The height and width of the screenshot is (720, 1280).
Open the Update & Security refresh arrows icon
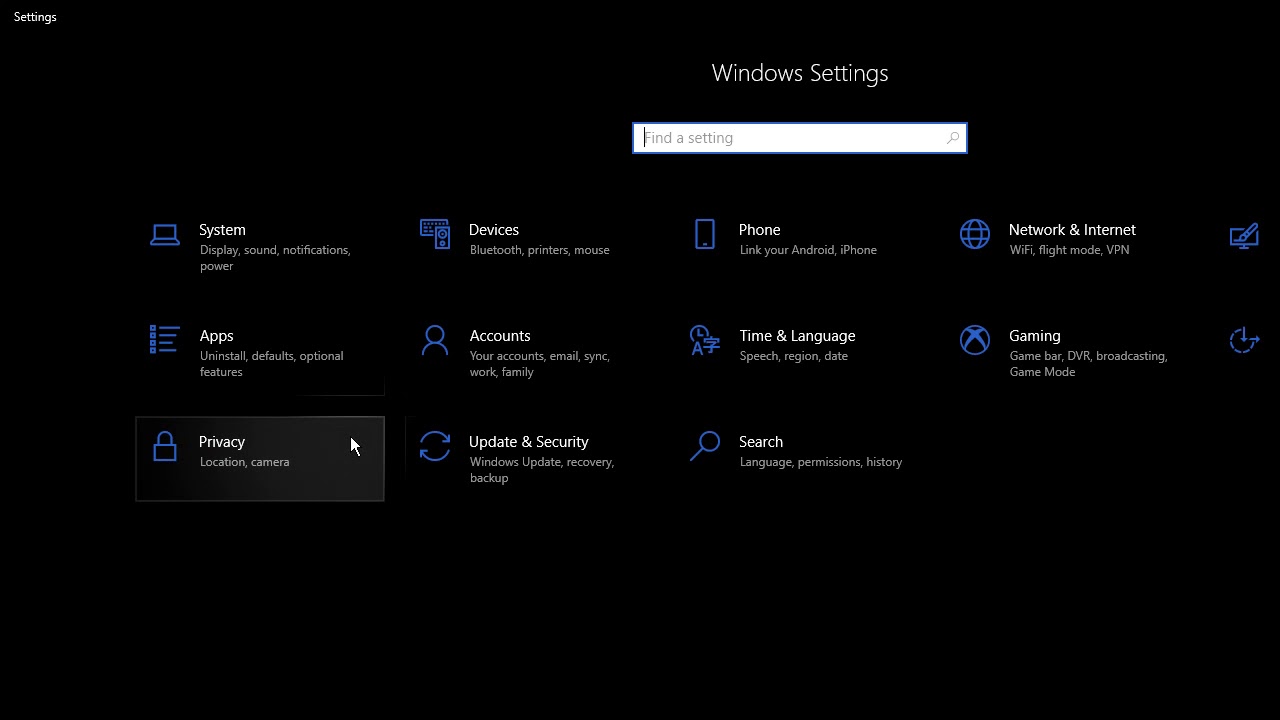[435, 446]
